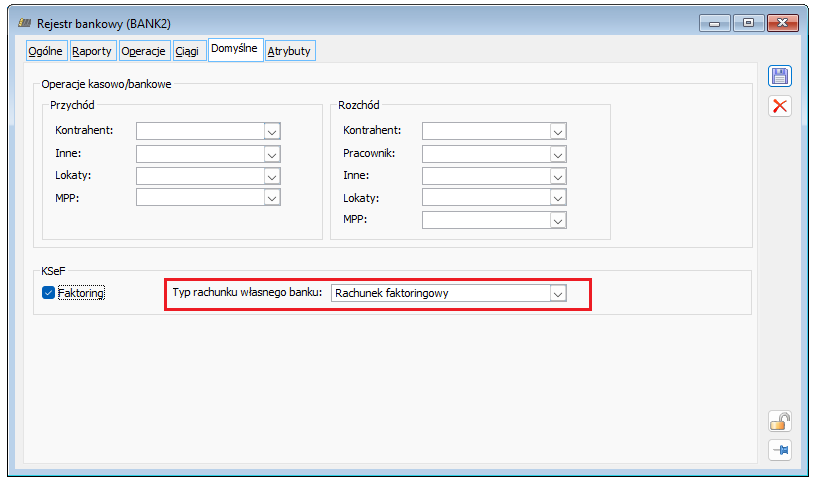Click the Rejestr bankowy title bar icon

point(24,23)
